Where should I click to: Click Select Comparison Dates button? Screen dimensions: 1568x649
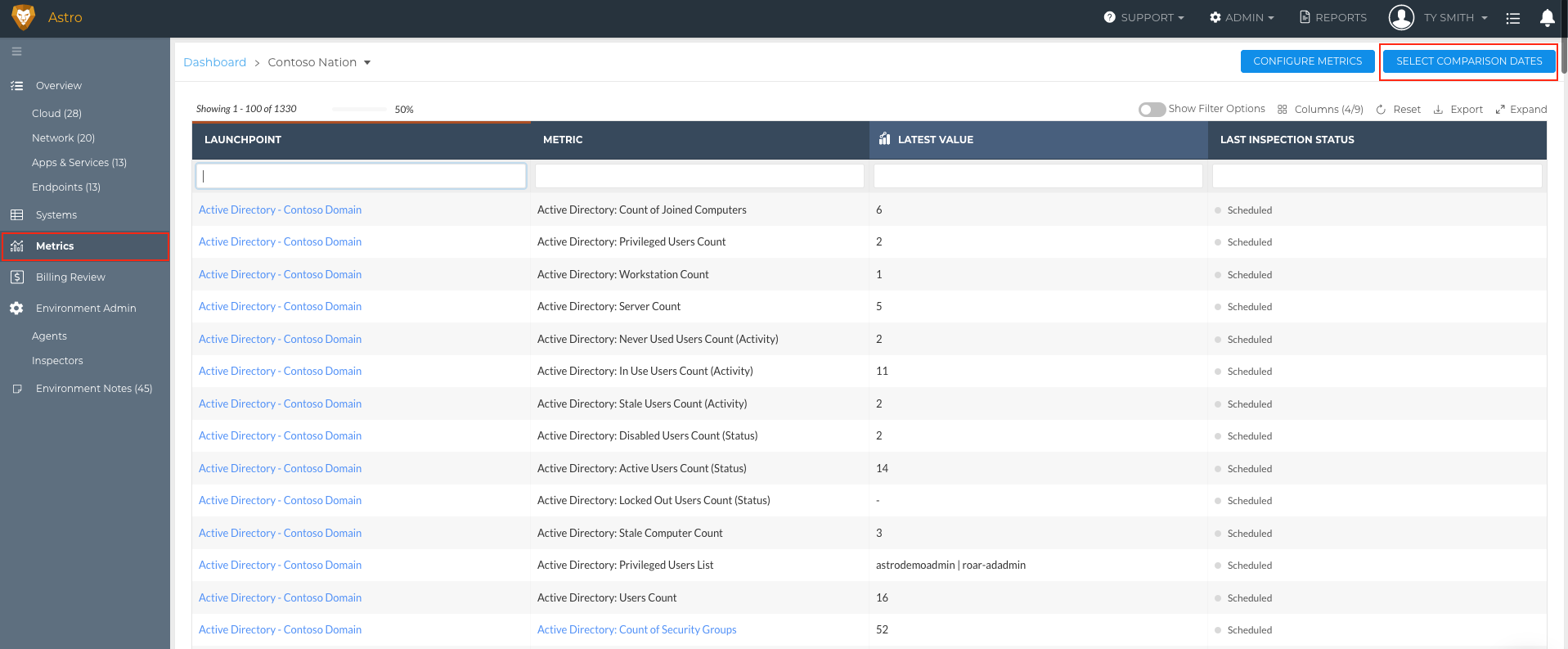[x=1469, y=61]
